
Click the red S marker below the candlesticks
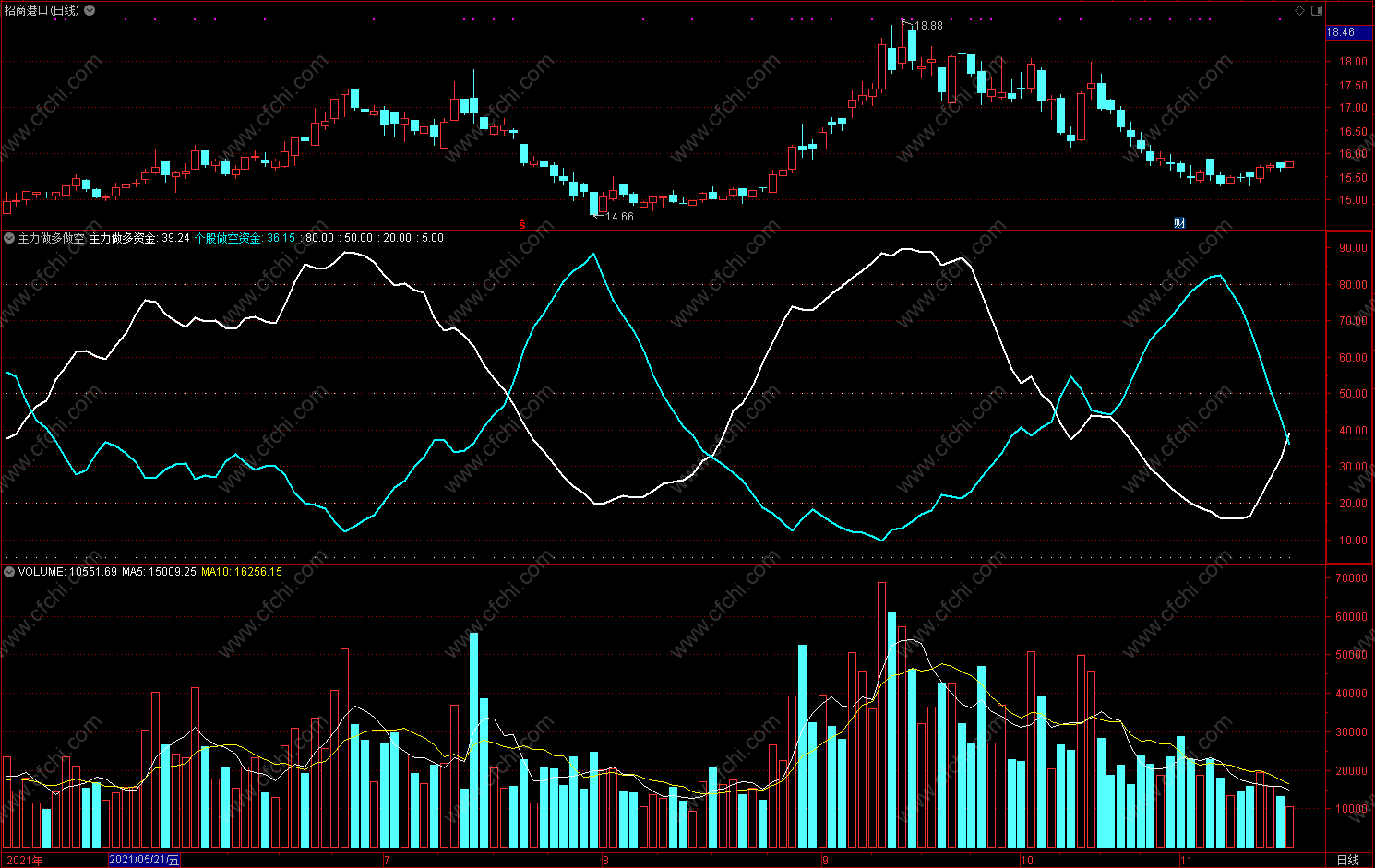[522, 224]
